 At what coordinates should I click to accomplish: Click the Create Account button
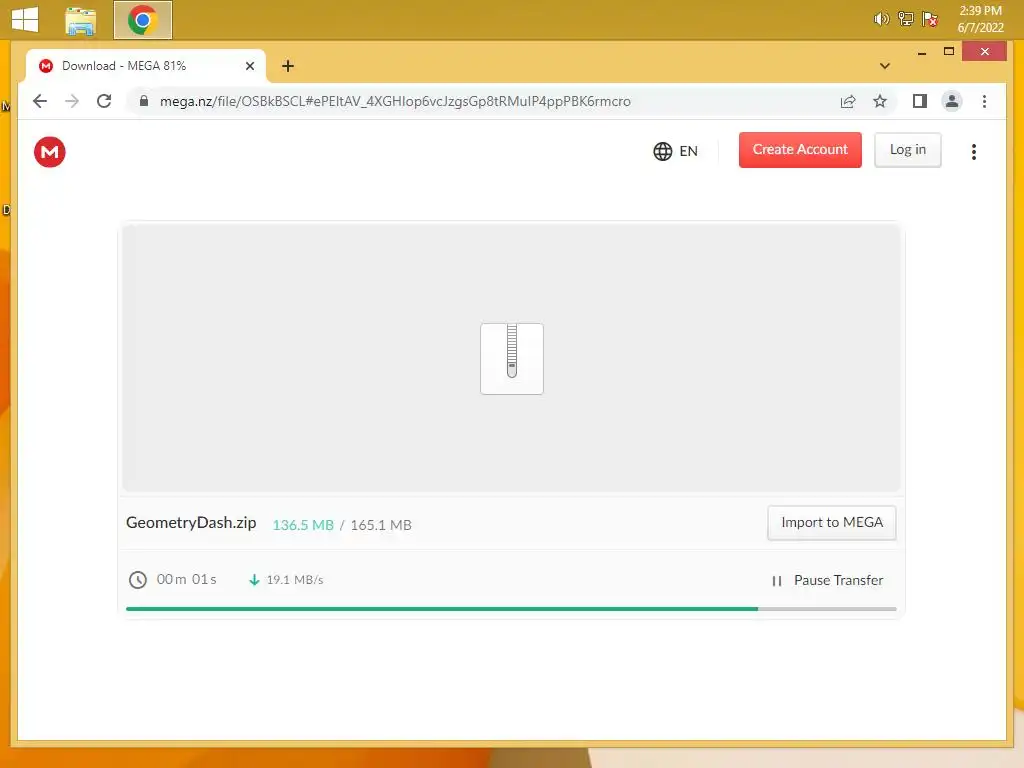point(800,150)
